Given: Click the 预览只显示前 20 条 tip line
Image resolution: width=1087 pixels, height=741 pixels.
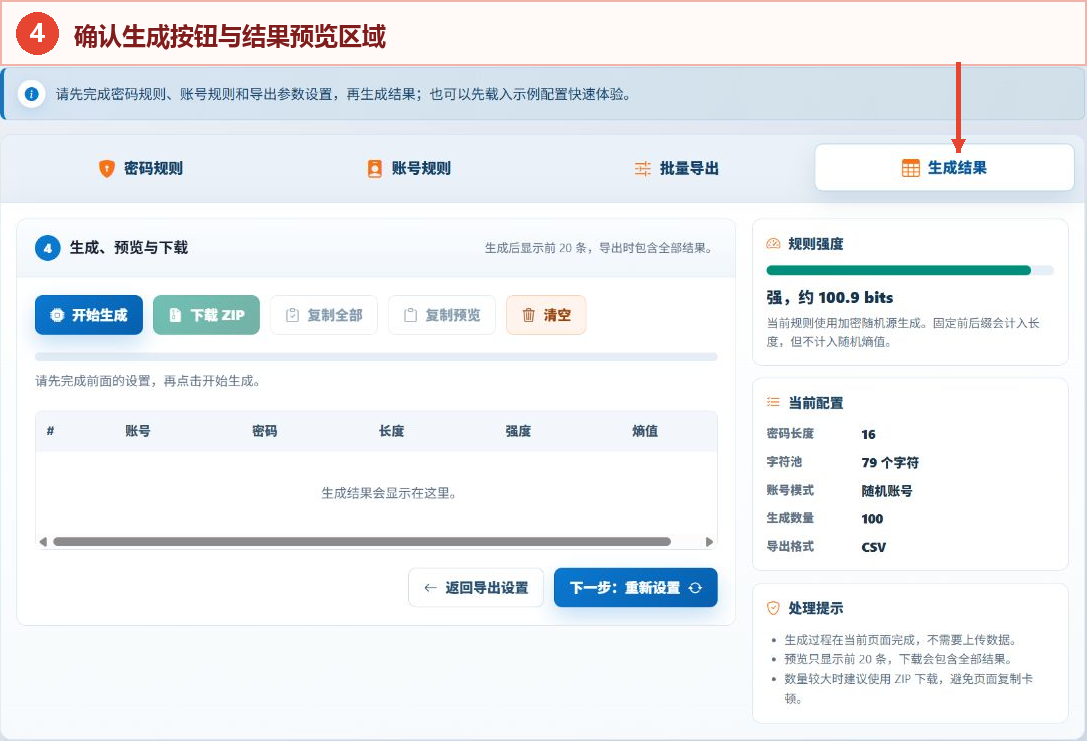Looking at the screenshot, I should pyautogui.click(x=899, y=659).
